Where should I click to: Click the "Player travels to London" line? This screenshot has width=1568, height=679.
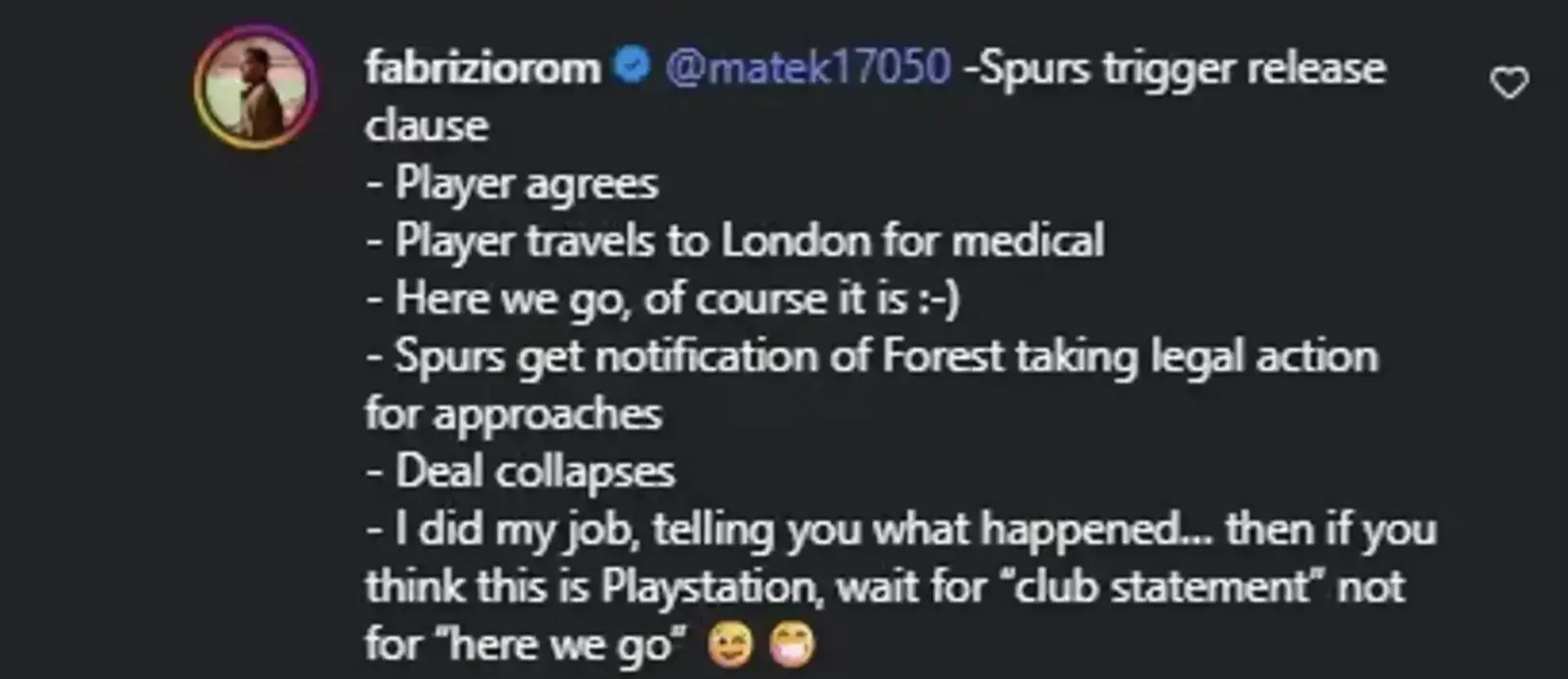(735, 242)
